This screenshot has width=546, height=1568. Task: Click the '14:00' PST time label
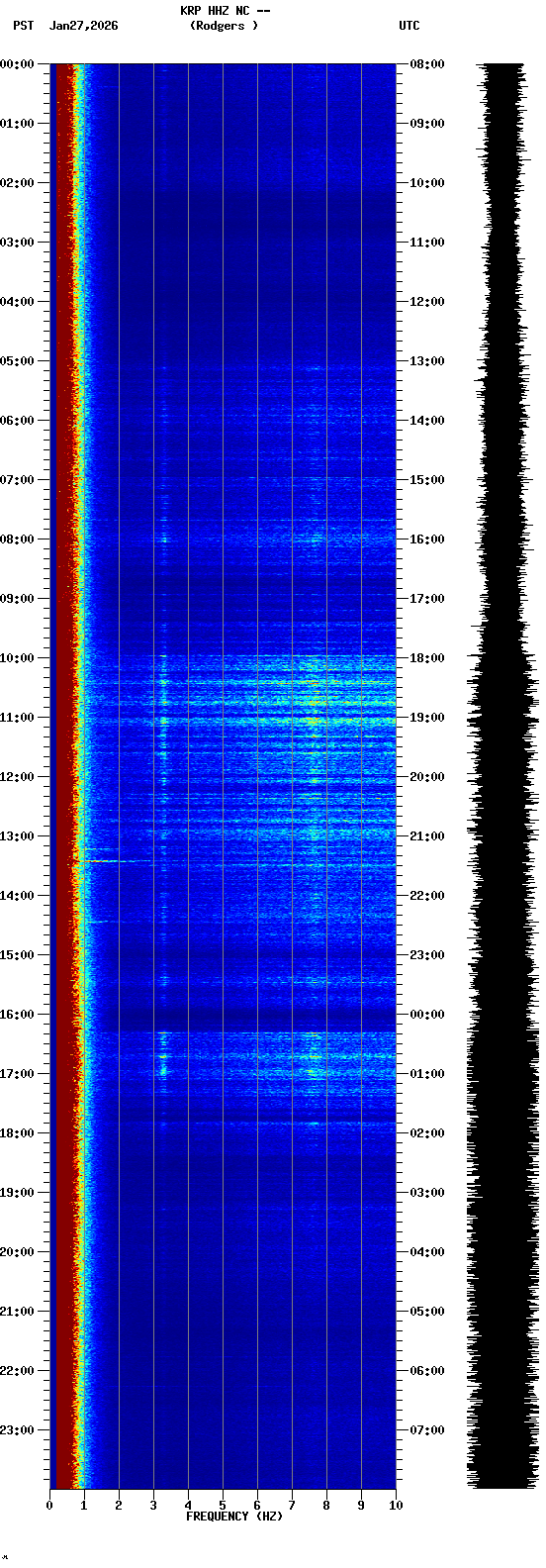coord(17,896)
